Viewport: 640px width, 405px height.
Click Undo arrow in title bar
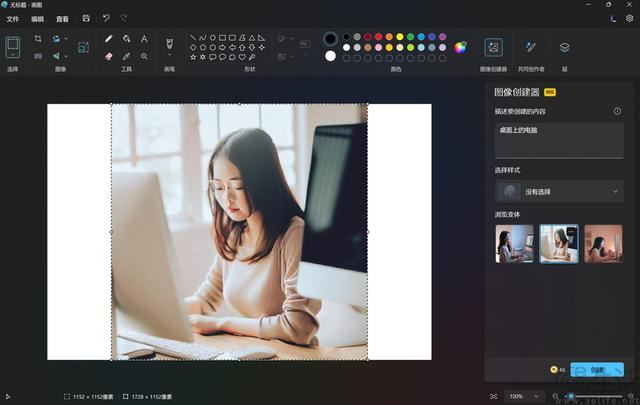click(x=106, y=18)
